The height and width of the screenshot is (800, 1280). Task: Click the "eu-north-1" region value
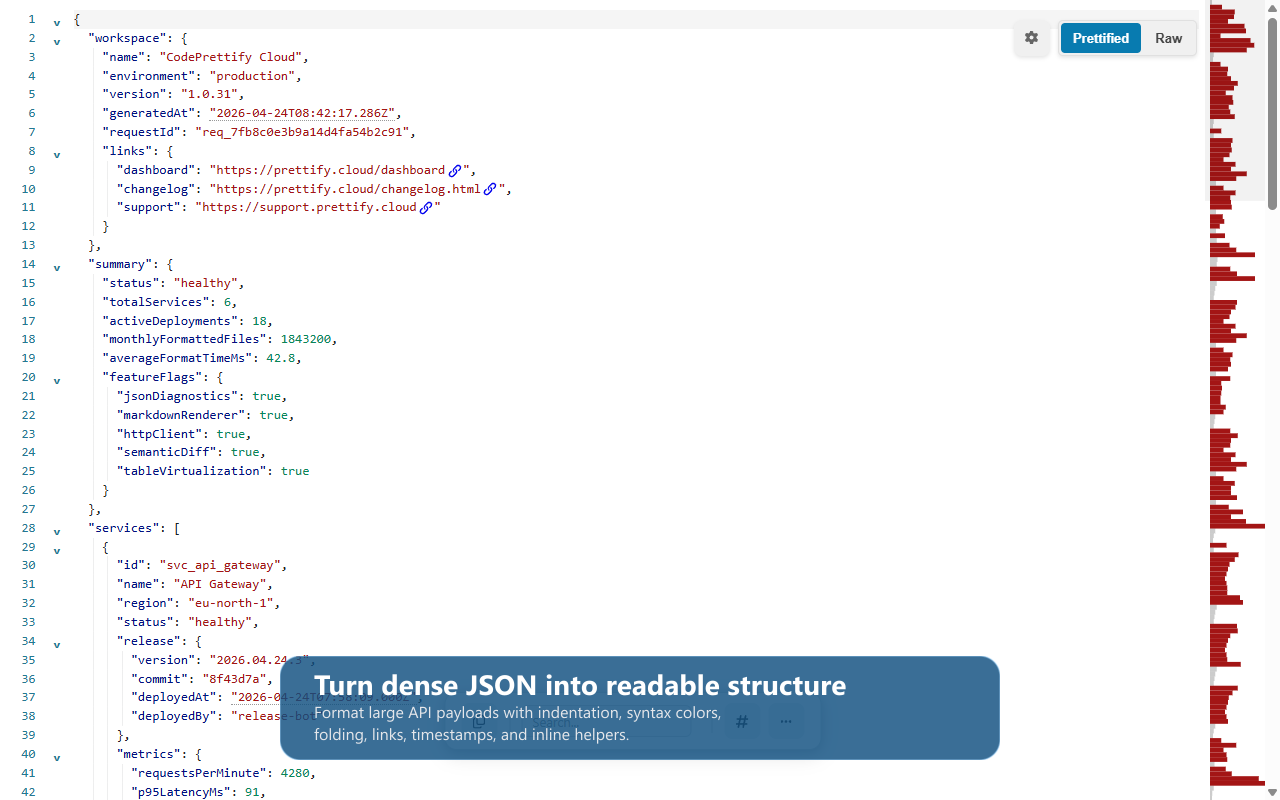(x=230, y=603)
